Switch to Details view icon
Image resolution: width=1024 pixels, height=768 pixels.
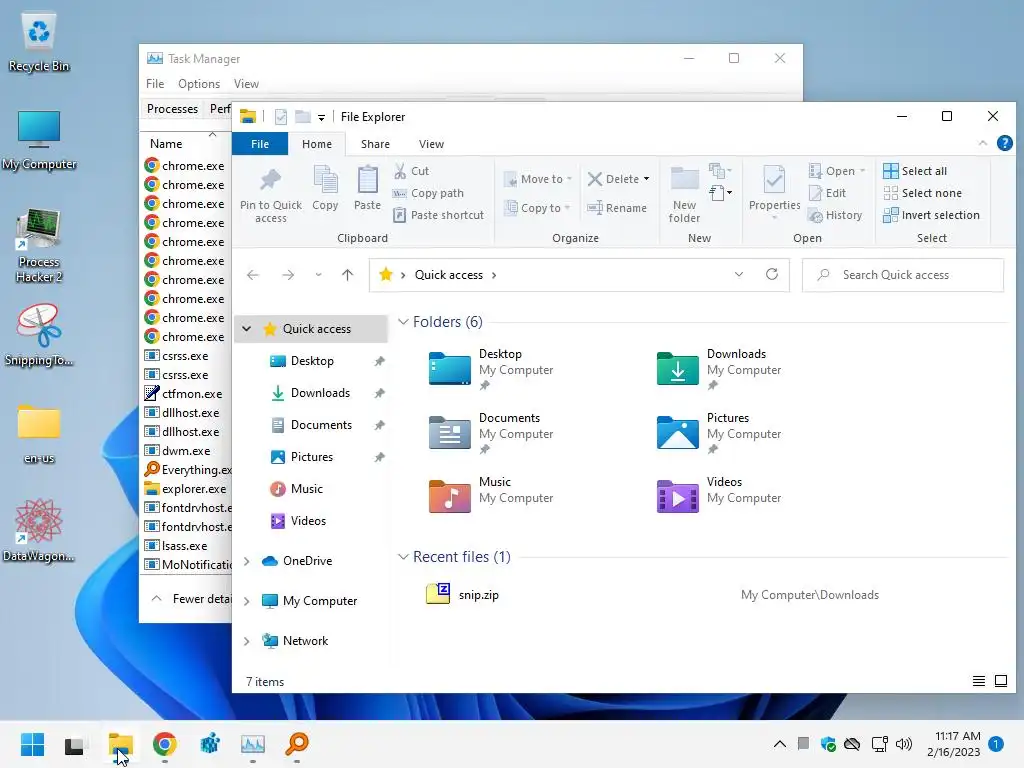tap(978, 681)
